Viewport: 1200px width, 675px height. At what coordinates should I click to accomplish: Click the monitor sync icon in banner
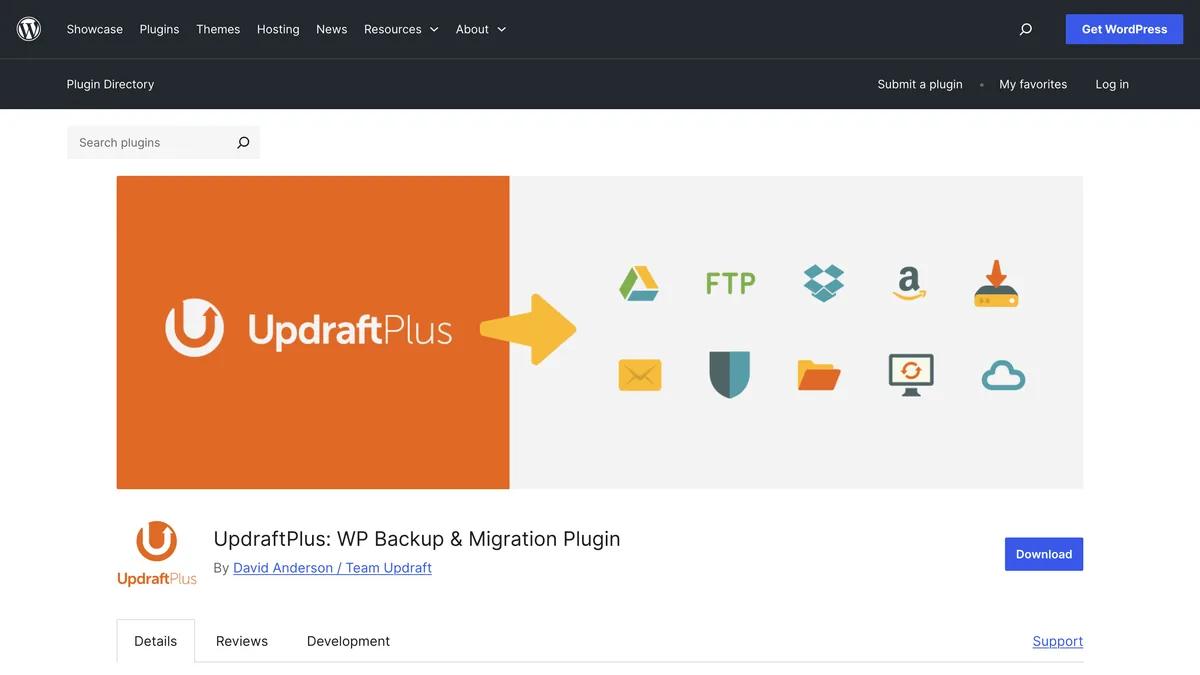click(911, 375)
